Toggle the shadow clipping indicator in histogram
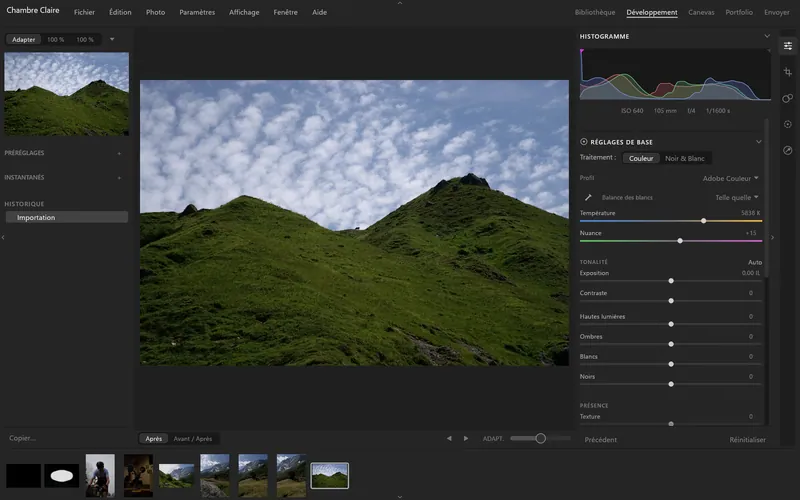The width and height of the screenshot is (800, 500). pyautogui.click(x=582, y=51)
